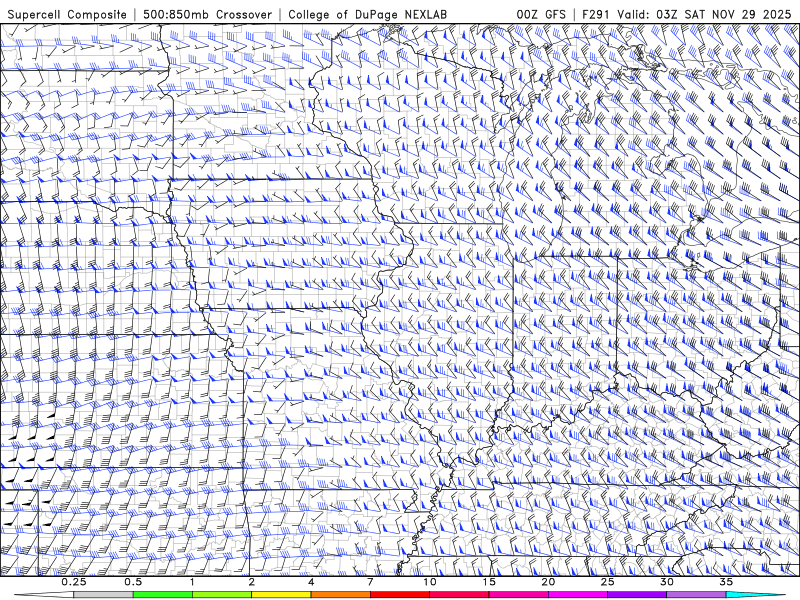Click the colorbar label reading 7
Viewport: 800px width, 600px height.
coord(370,582)
